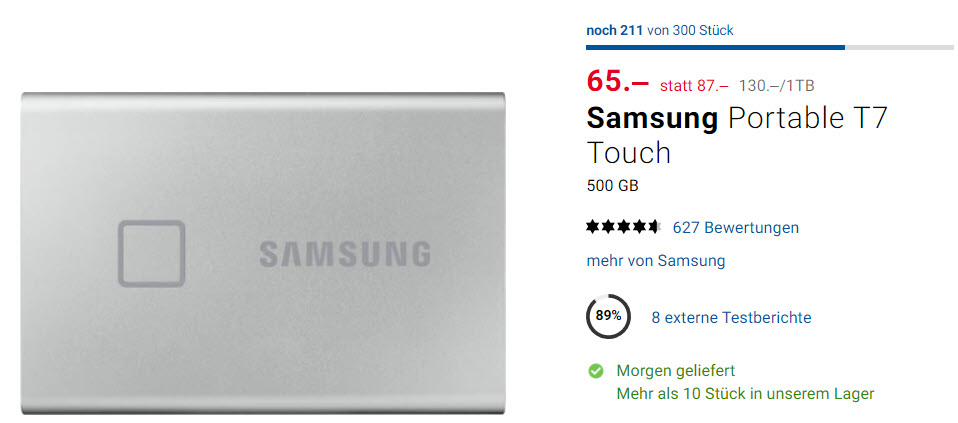The height and width of the screenshot is (423, 958).
Task: Open the 627 Bewertungen reviews link
Action: pyautogui.click(x=736, y=228)
